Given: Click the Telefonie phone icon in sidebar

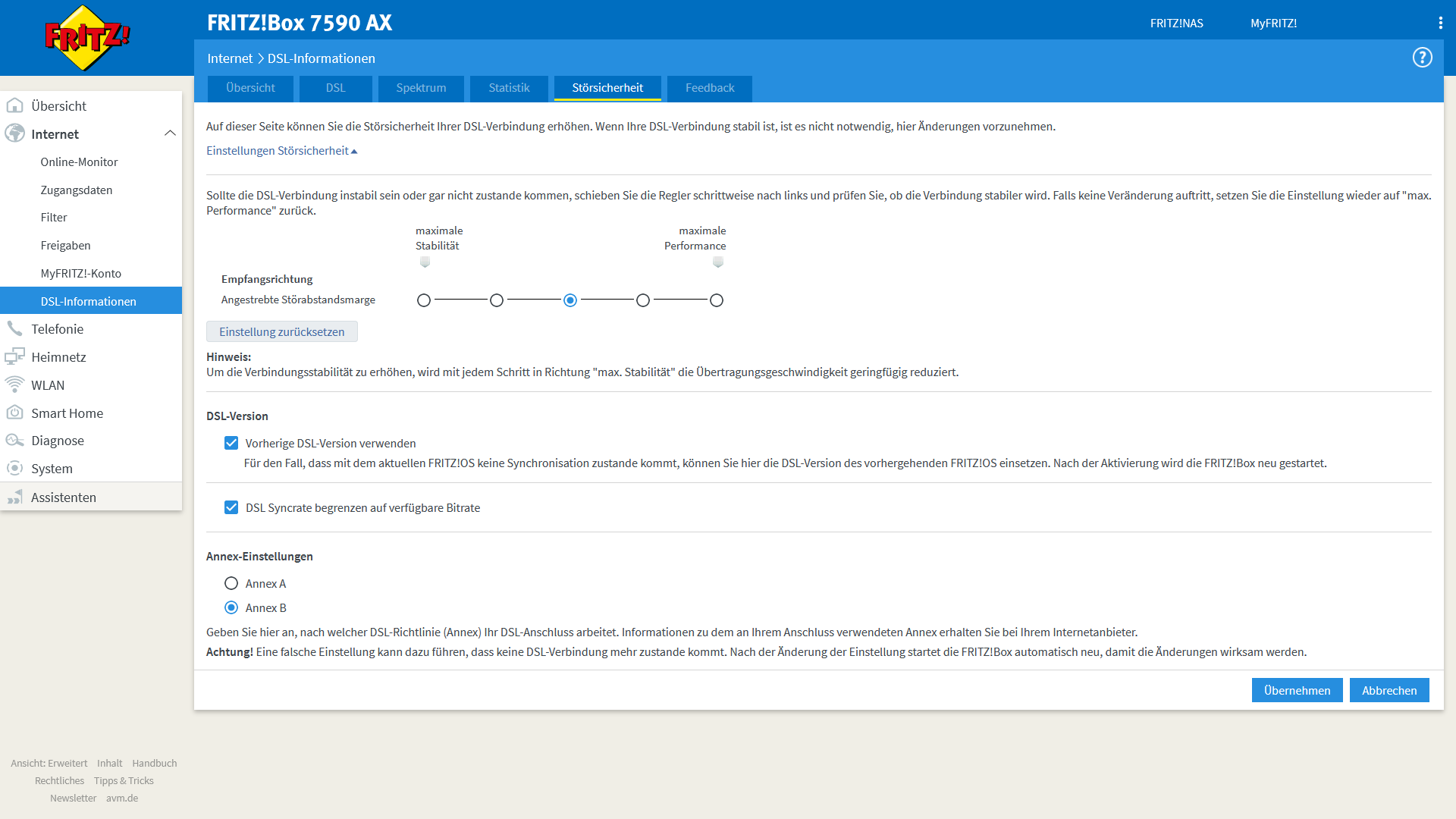Looking at the screenshot, I should (x=14, y=328).
